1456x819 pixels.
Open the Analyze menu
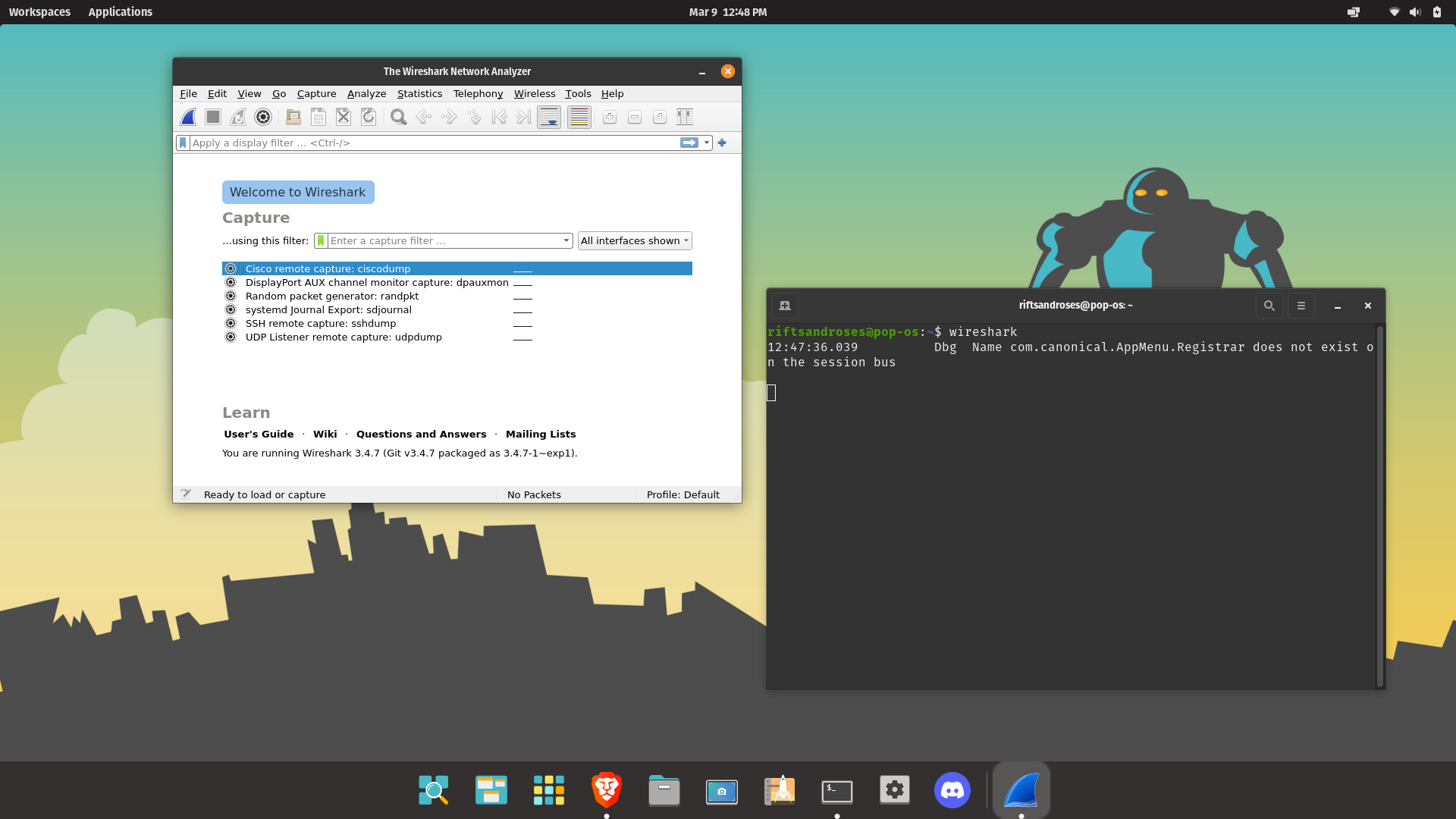[x=366, y=93]
